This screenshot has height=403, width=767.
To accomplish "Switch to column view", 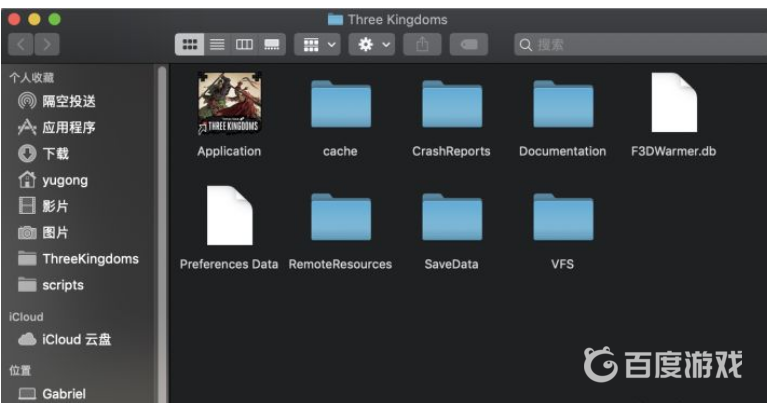I will [244, 45].
